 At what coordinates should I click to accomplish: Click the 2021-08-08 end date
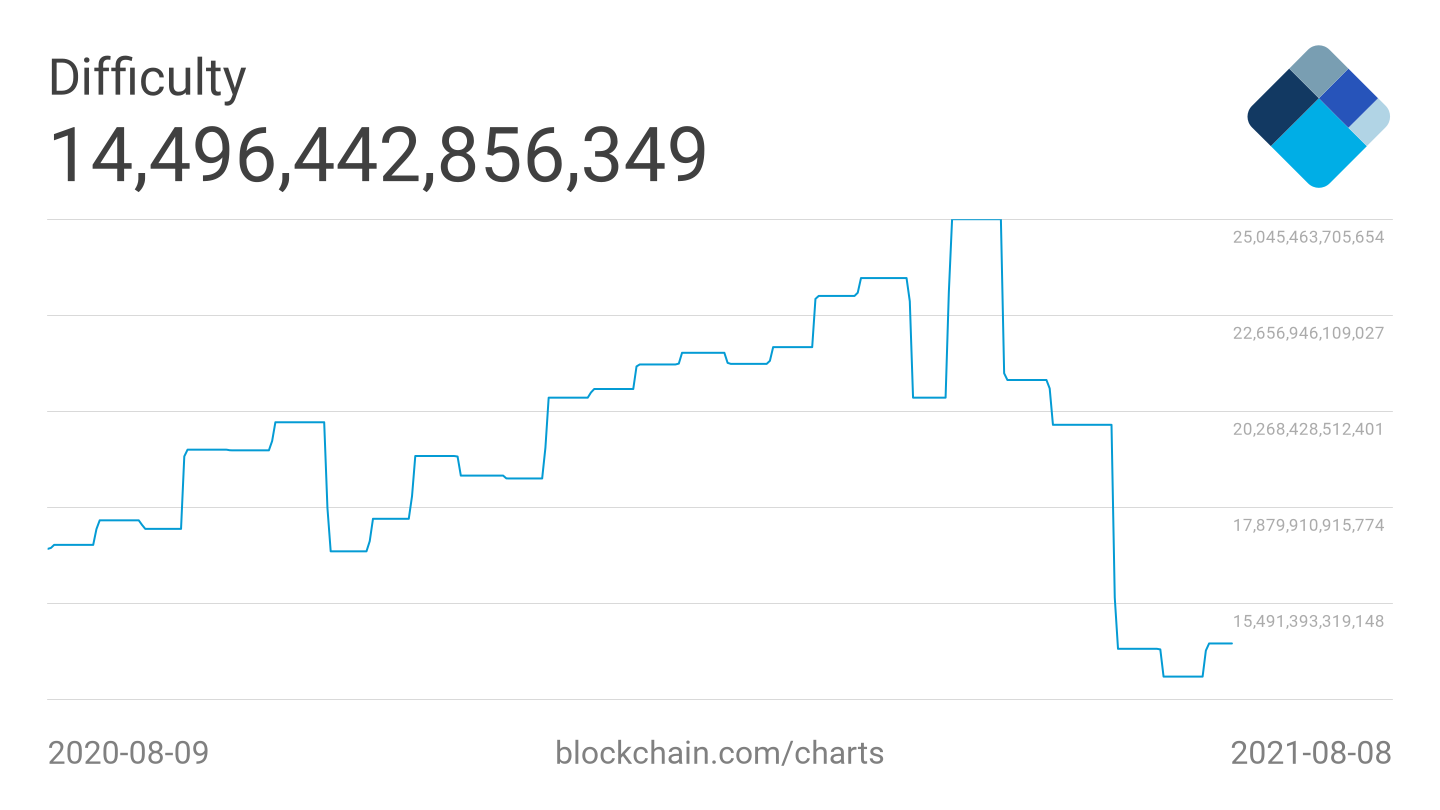click(x=1310, y=753)
